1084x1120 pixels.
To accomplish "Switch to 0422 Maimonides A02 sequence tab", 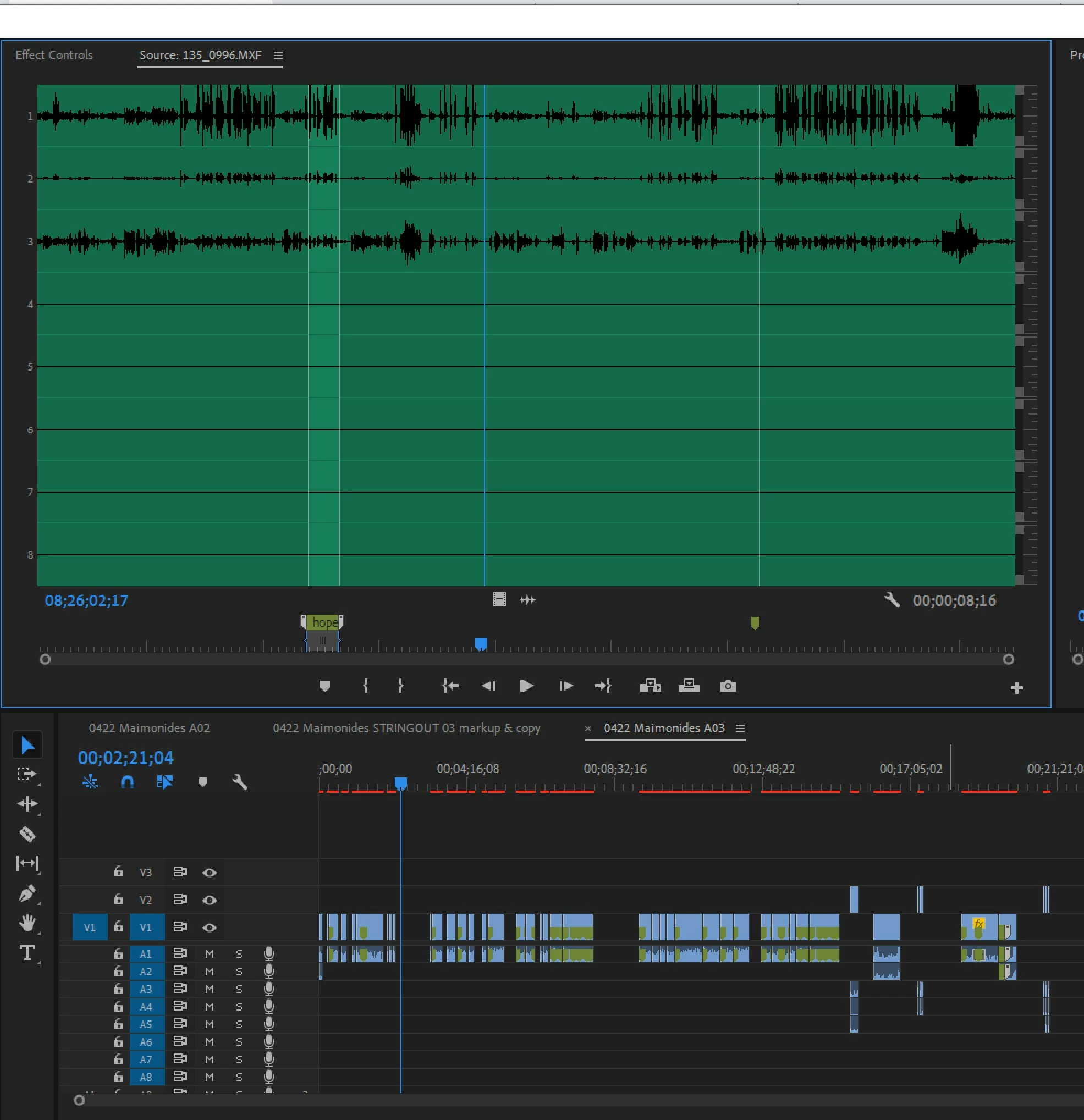I will point(149,729).
